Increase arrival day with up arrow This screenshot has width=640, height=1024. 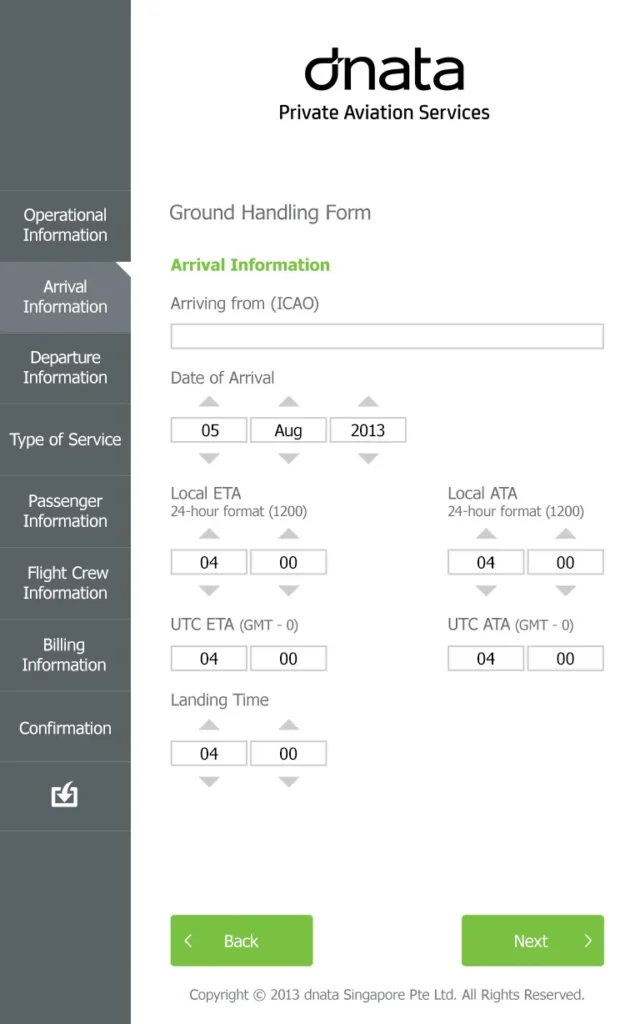coord(209,402)
